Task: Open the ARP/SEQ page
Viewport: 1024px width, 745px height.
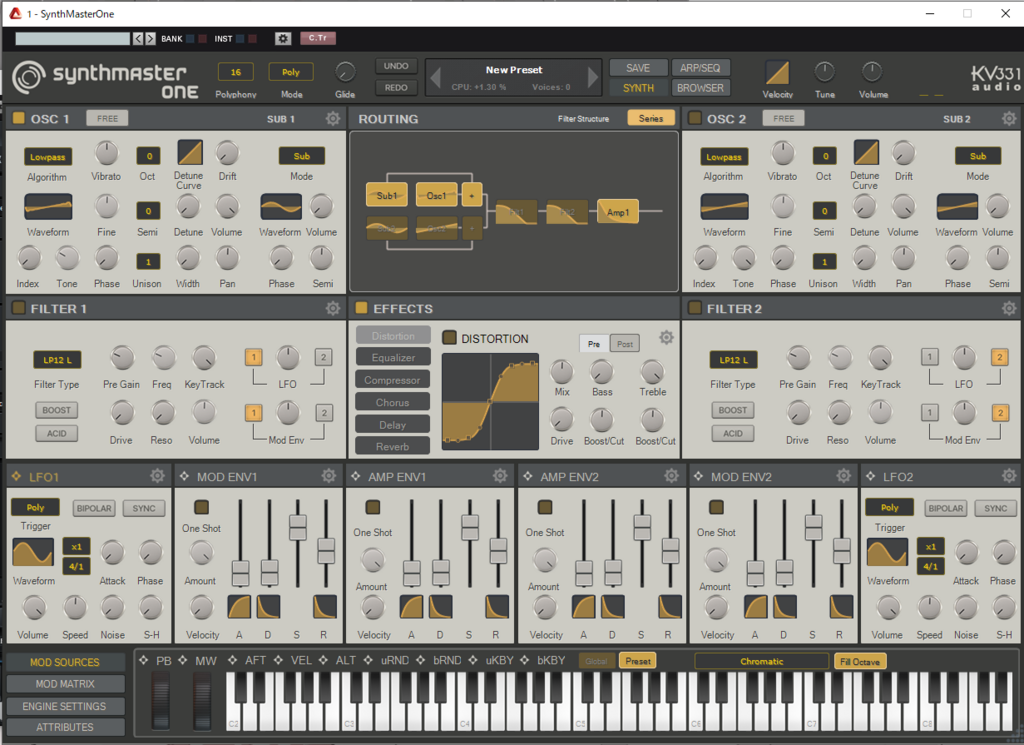Action: (700, 68)
